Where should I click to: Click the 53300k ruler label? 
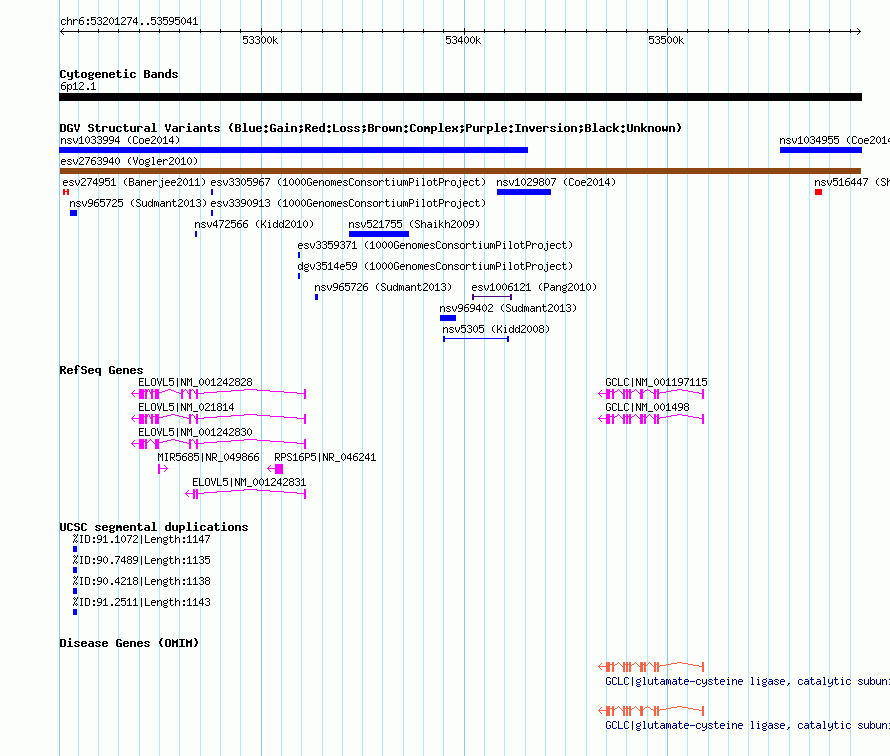click(260, 40)
